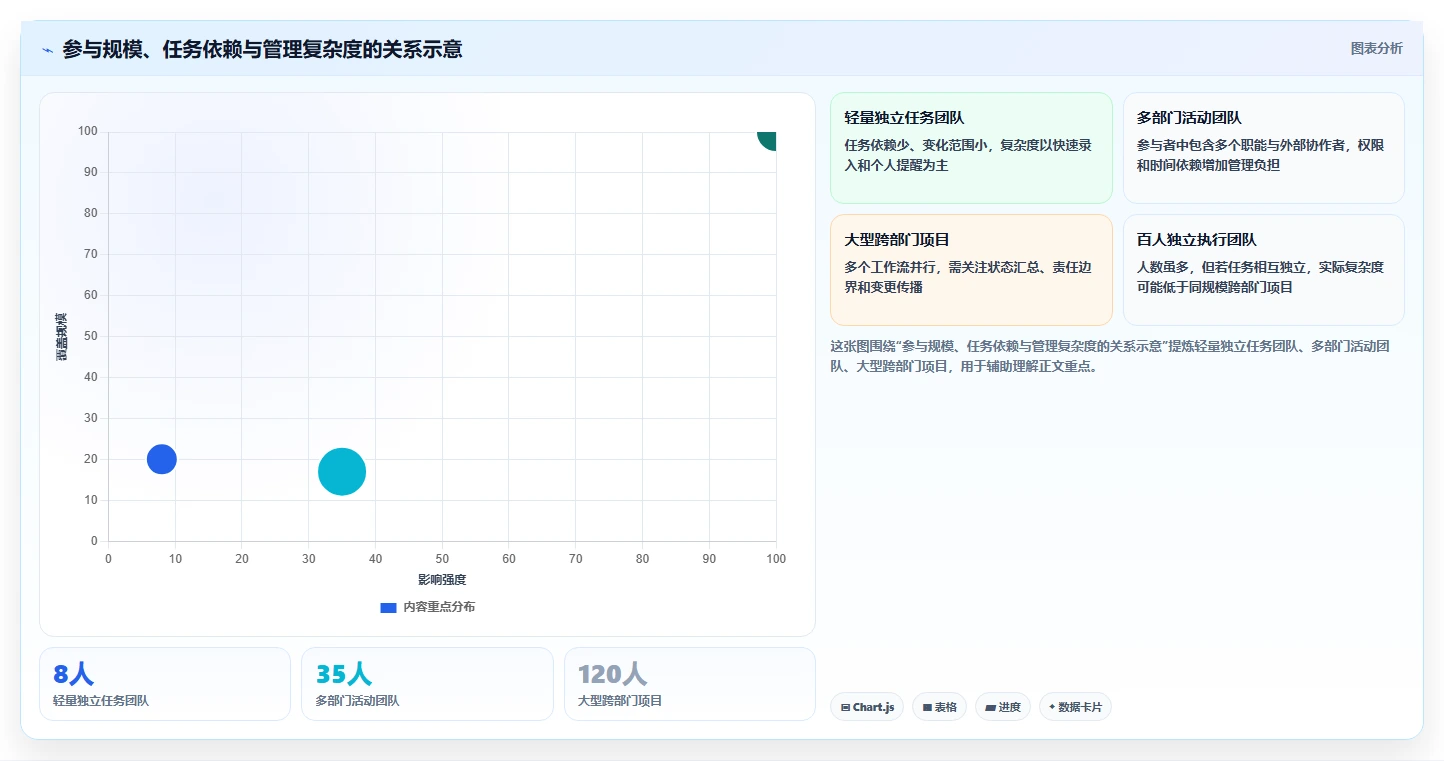This screenshot has width=1444, height=761.
Task: Click the icon in the 进度 tag
Action: click(990, 707)
